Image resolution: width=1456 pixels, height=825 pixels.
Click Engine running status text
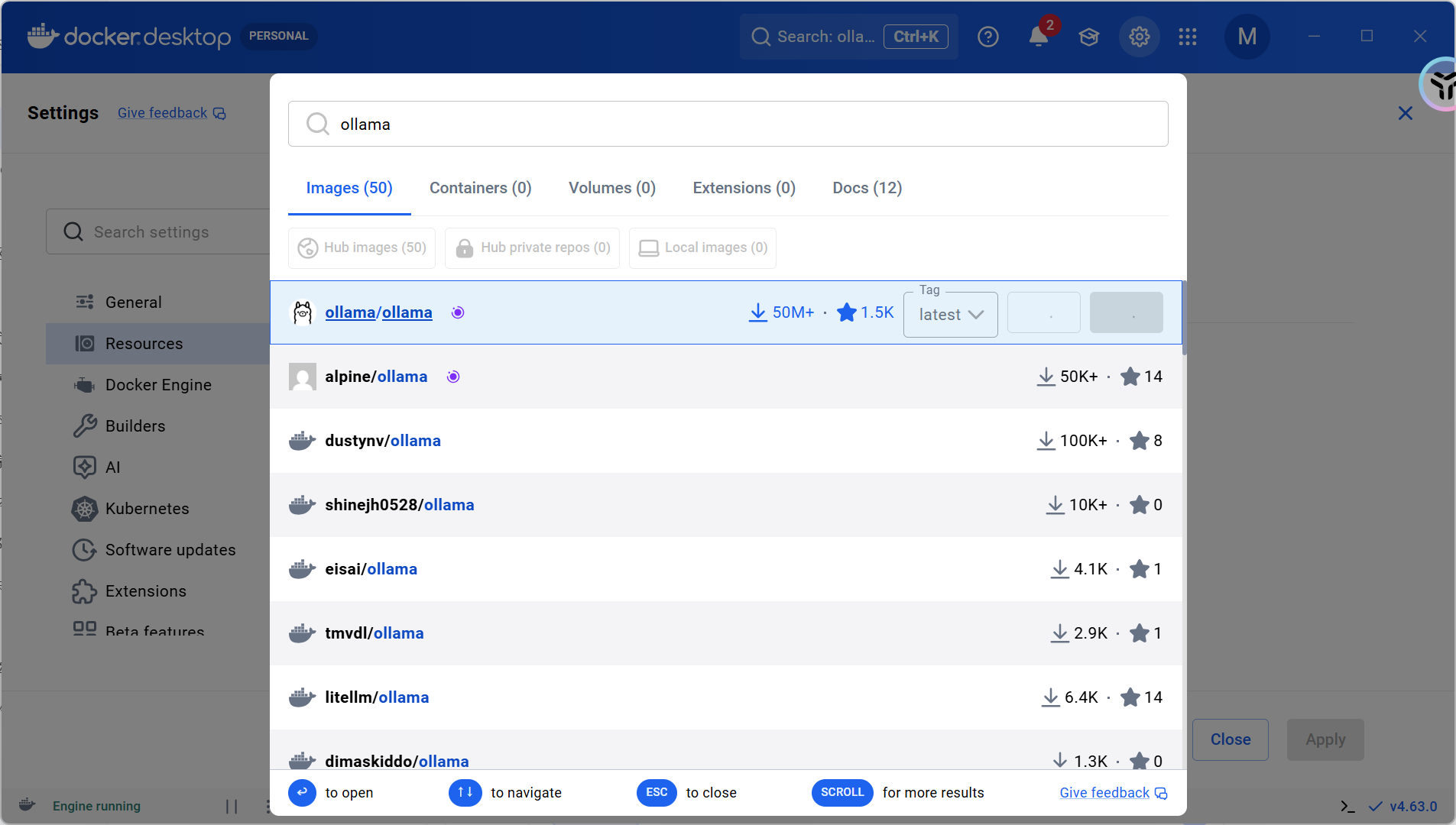(96, 807)
